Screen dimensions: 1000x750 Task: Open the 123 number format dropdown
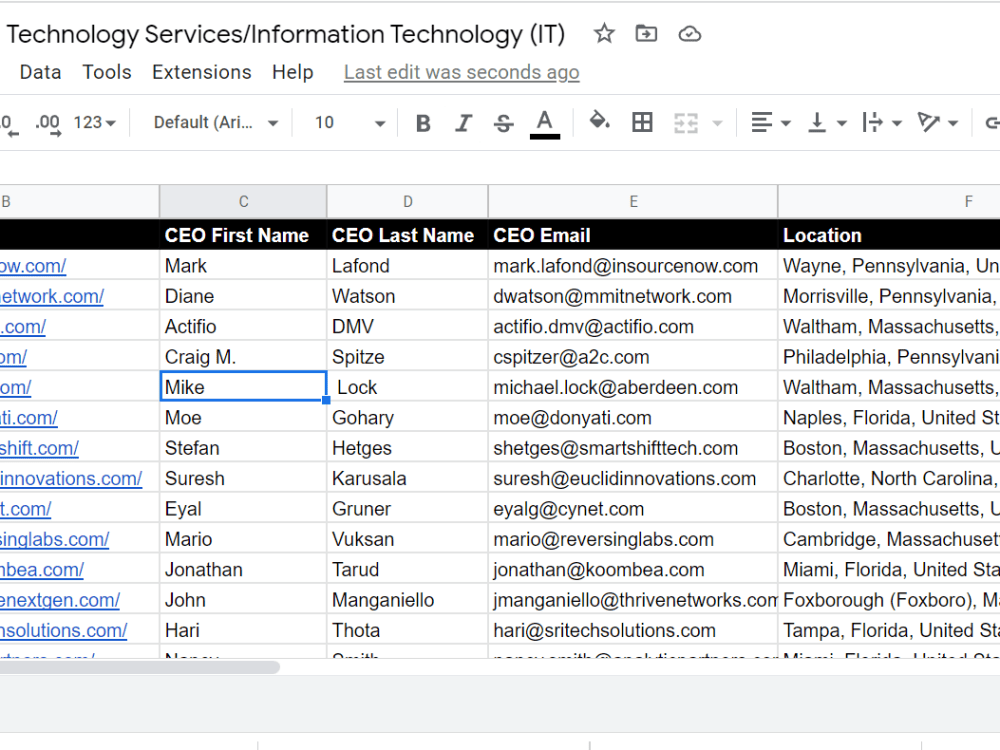tap(94, 122)
